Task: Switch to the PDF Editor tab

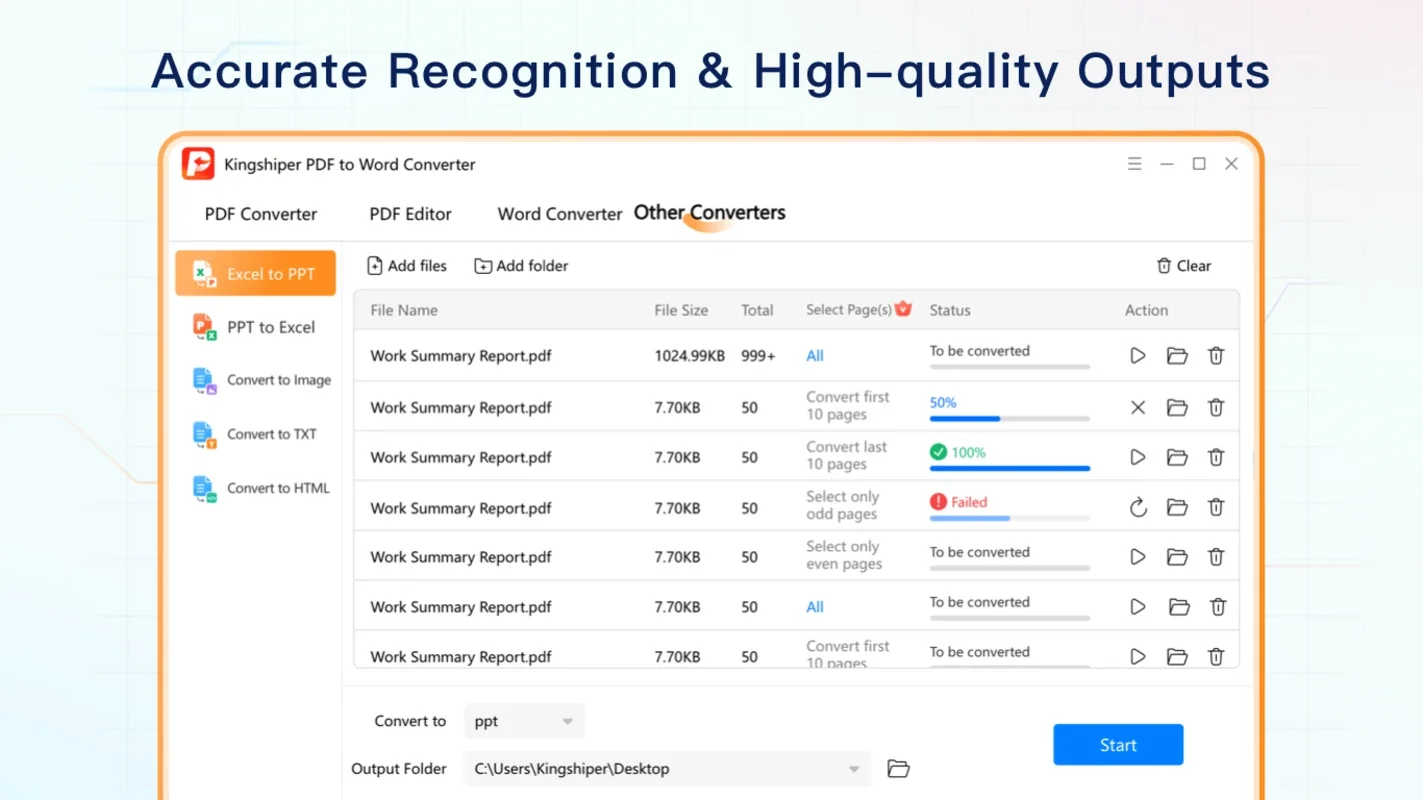Action: pyautogui.click(x=410, y=214)
